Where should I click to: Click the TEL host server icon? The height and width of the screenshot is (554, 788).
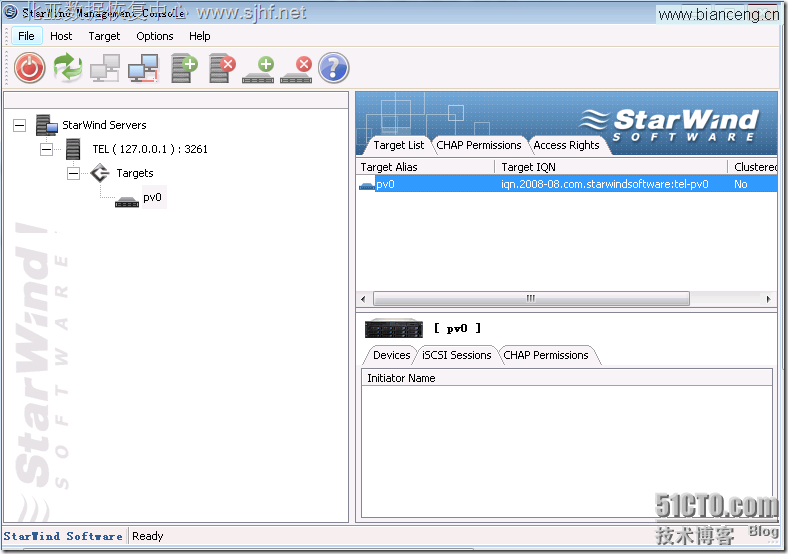click(73, 149)
